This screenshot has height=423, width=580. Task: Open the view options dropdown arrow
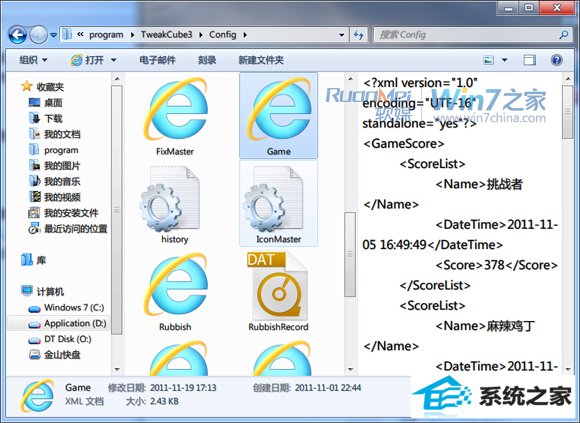click(x=504, y=60)
